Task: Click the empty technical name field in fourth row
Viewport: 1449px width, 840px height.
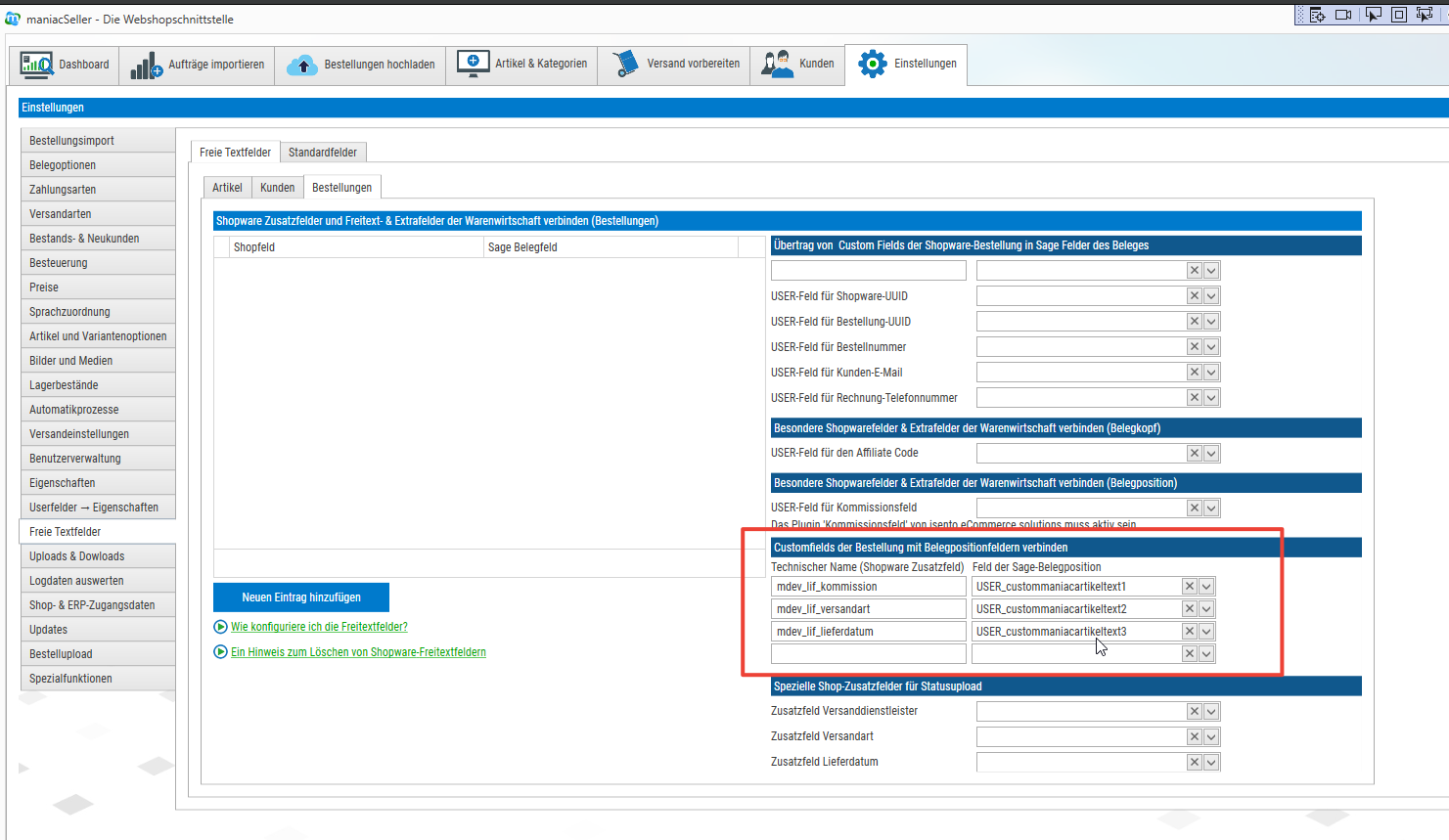Action: [869, 654]
